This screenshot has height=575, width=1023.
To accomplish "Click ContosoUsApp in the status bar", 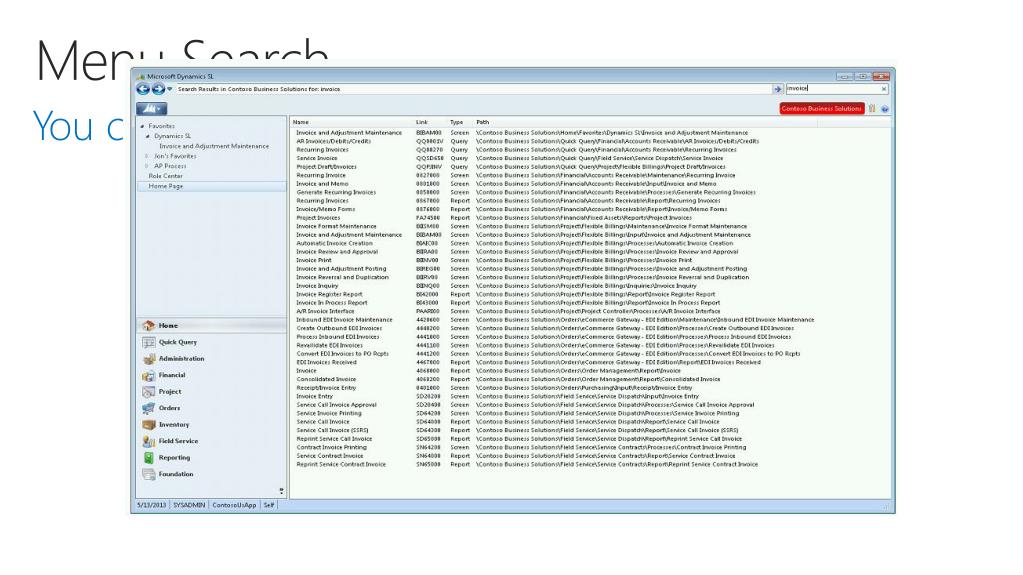I will pos(234,505).
